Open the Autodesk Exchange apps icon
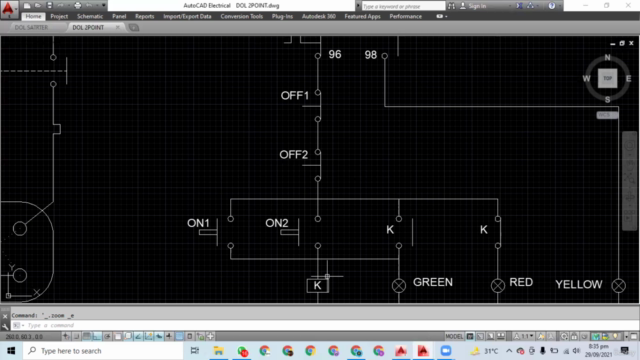The height and width of the screenshot is (360, 640). click(x=519, y=6)
